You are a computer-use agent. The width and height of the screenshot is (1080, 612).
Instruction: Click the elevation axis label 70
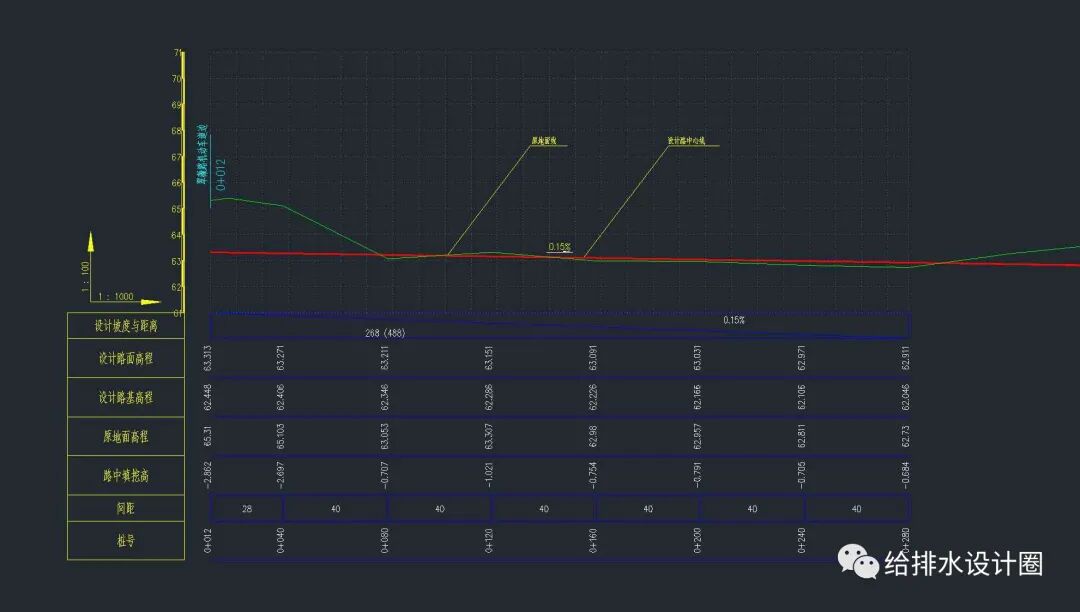[x=176, y=78]
